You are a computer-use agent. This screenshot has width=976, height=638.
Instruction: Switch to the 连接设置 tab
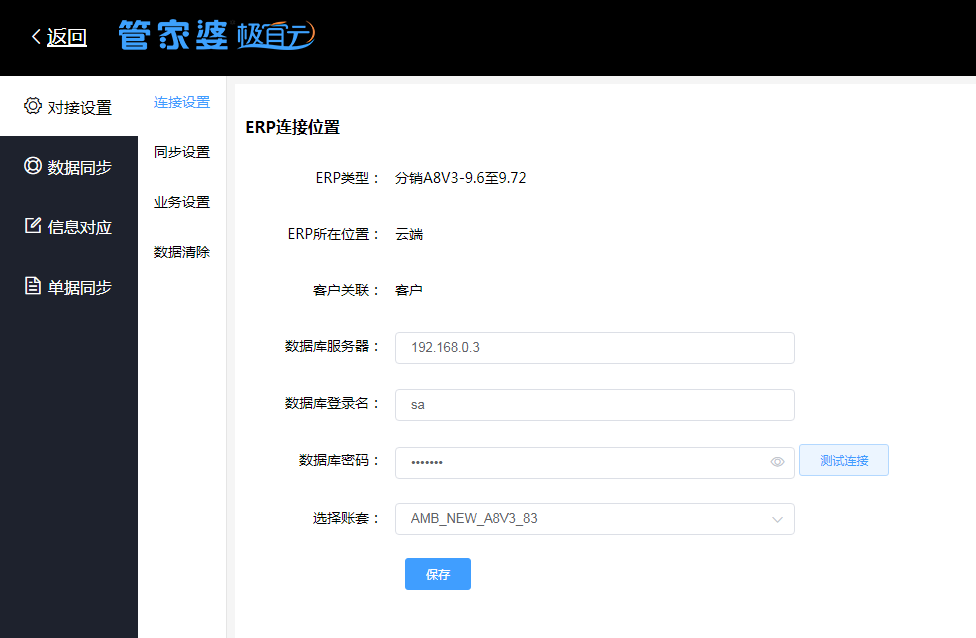coord(182,102)
